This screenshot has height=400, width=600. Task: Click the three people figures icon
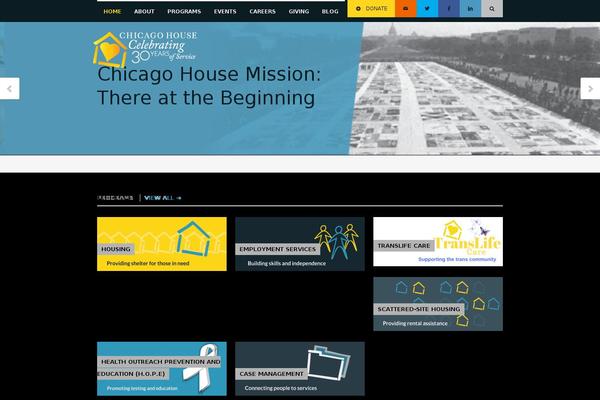pos(337,241)
